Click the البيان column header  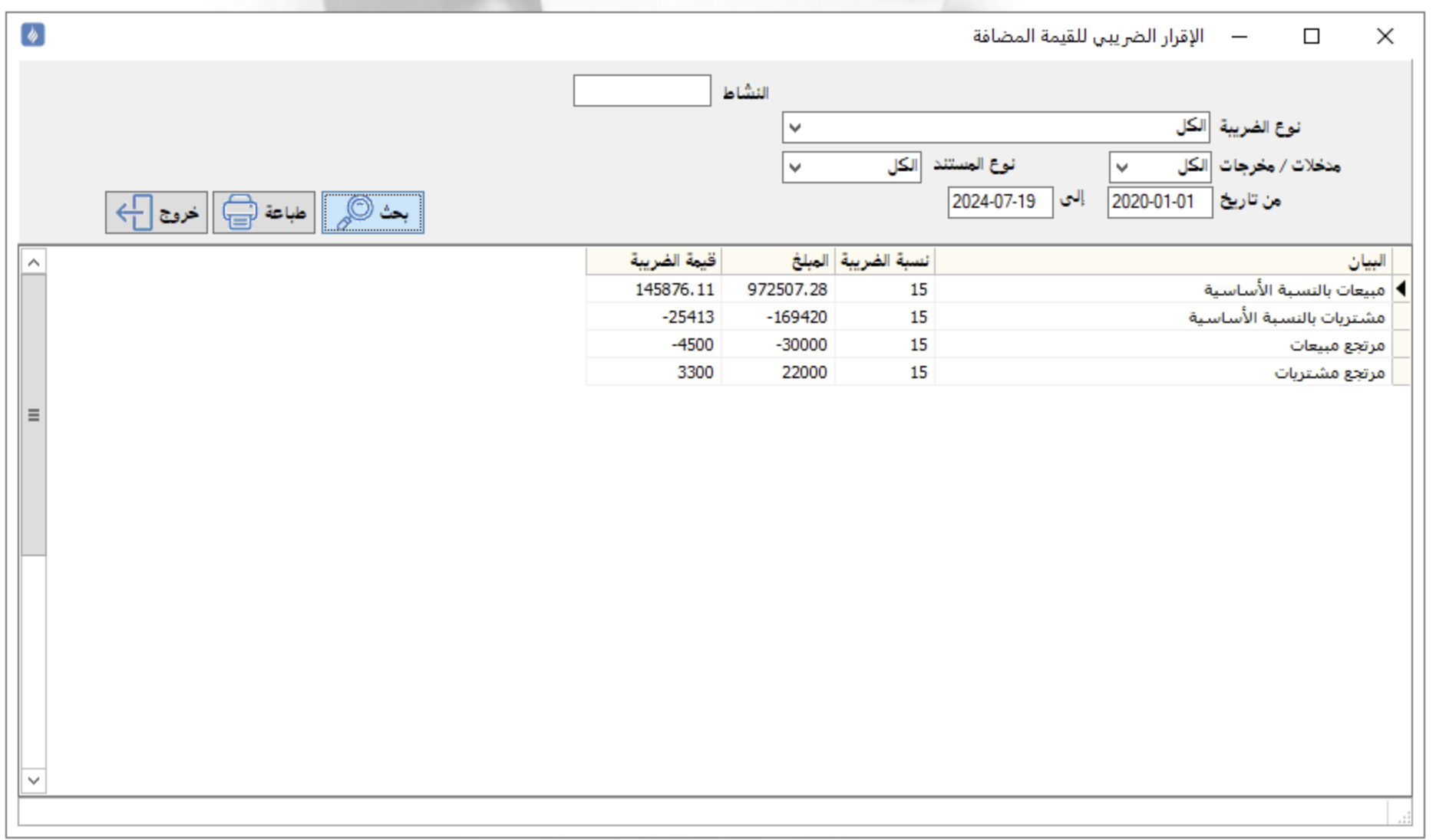[1162, 262]
